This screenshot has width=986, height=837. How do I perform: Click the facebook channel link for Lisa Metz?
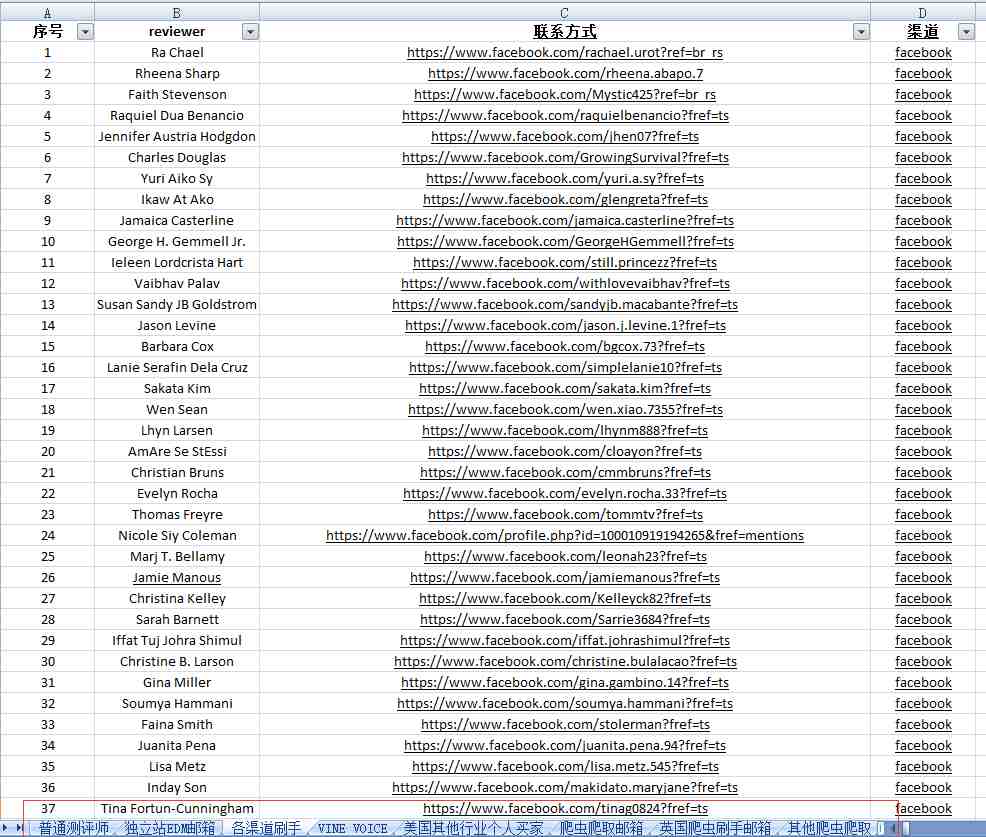pos(923,767)
